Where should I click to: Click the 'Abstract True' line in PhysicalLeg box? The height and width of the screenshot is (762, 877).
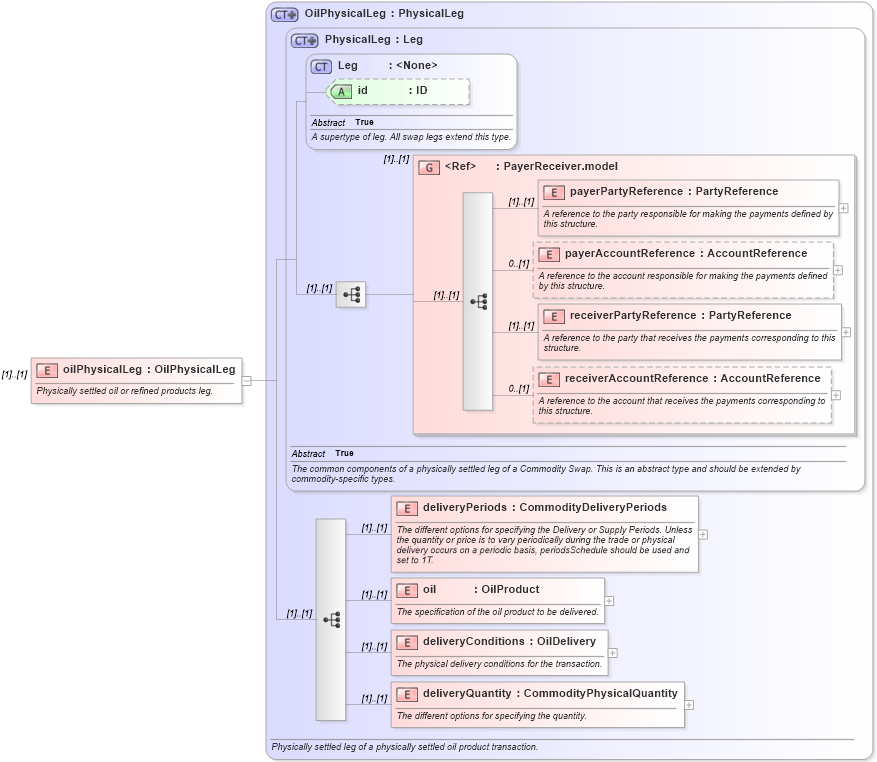[322, 454]
